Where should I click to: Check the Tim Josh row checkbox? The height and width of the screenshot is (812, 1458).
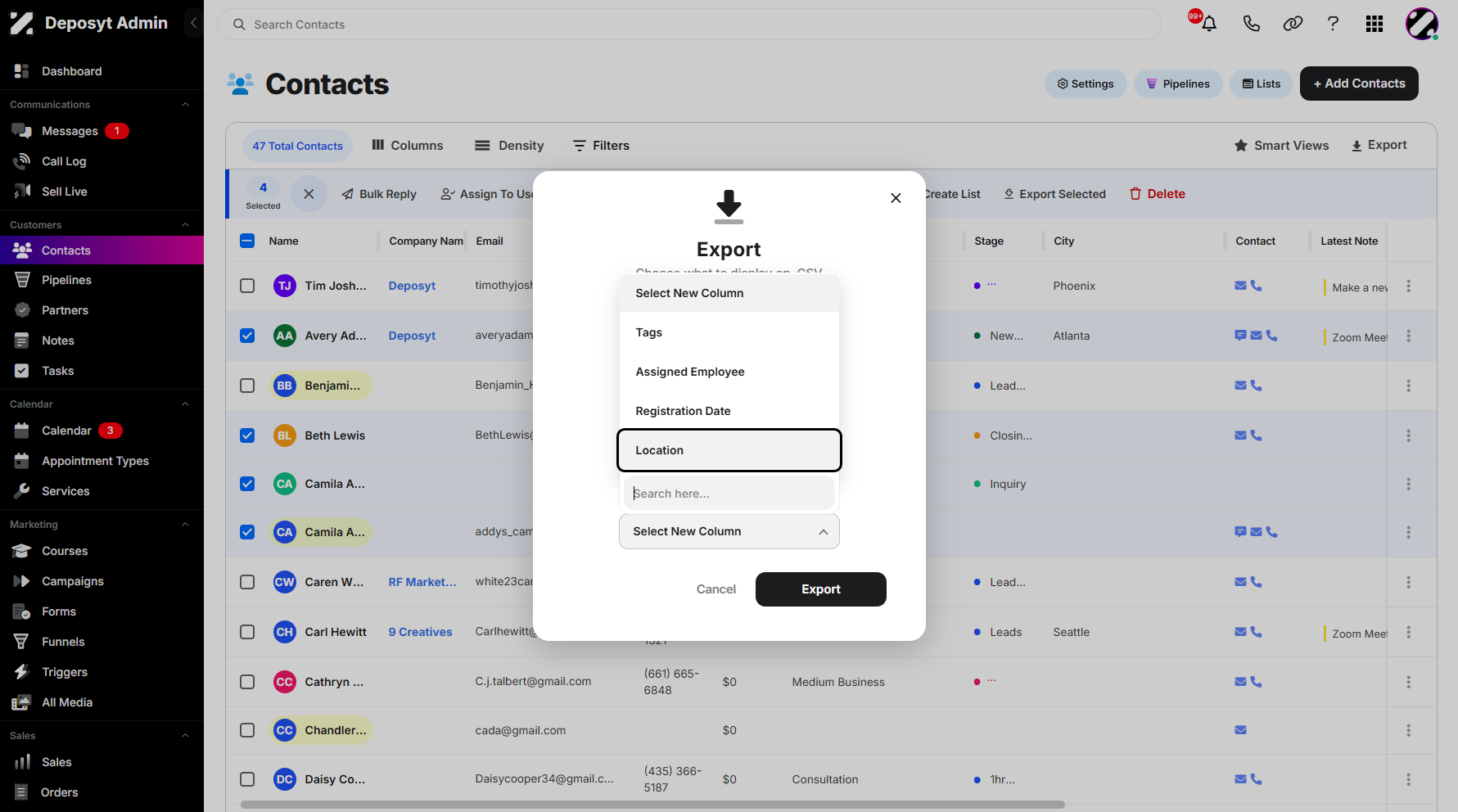click(x=247, y=286)
